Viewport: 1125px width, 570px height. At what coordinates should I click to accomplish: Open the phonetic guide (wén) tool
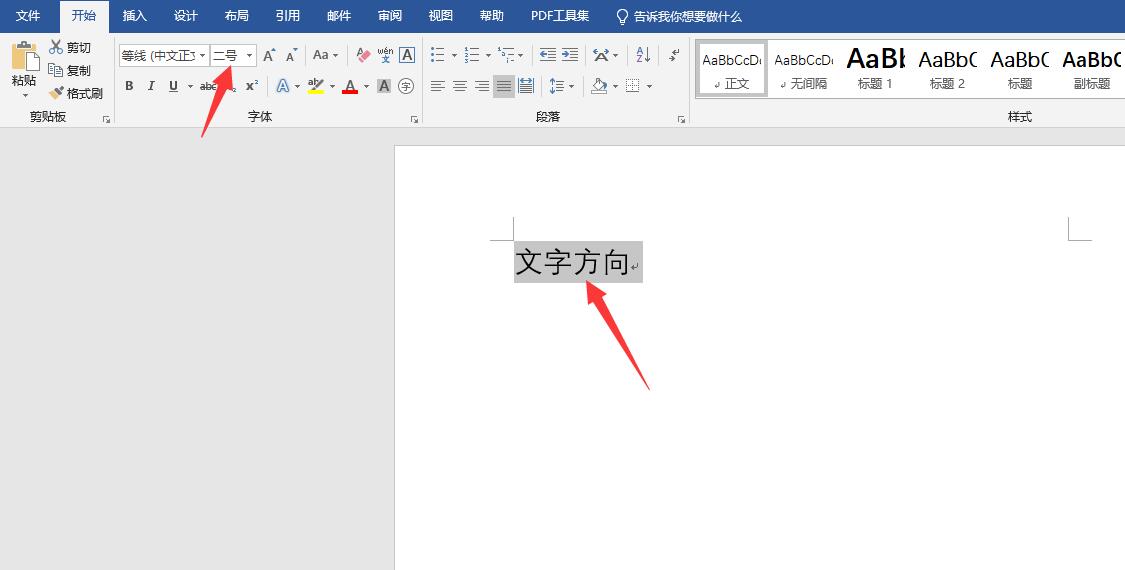[385, 55]
